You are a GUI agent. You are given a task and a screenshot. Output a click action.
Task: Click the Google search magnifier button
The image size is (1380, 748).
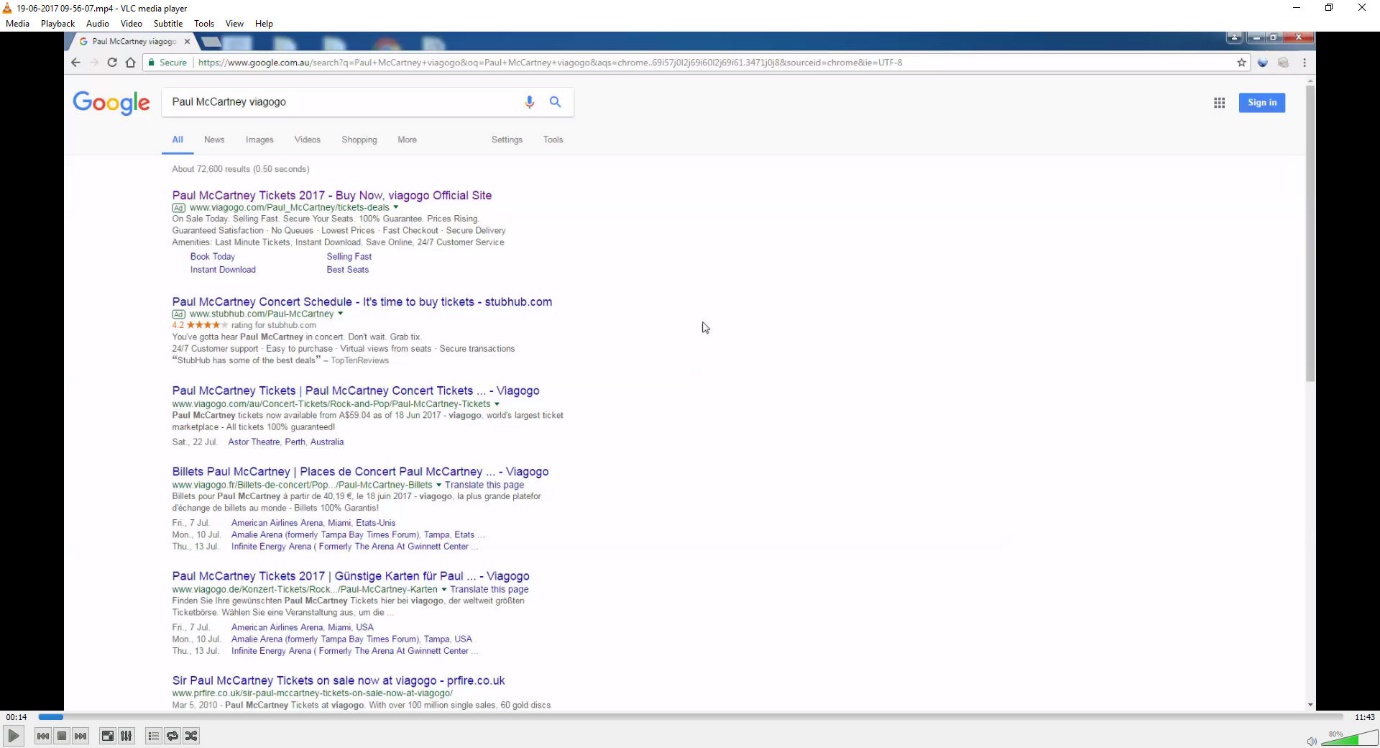(555, 102)
